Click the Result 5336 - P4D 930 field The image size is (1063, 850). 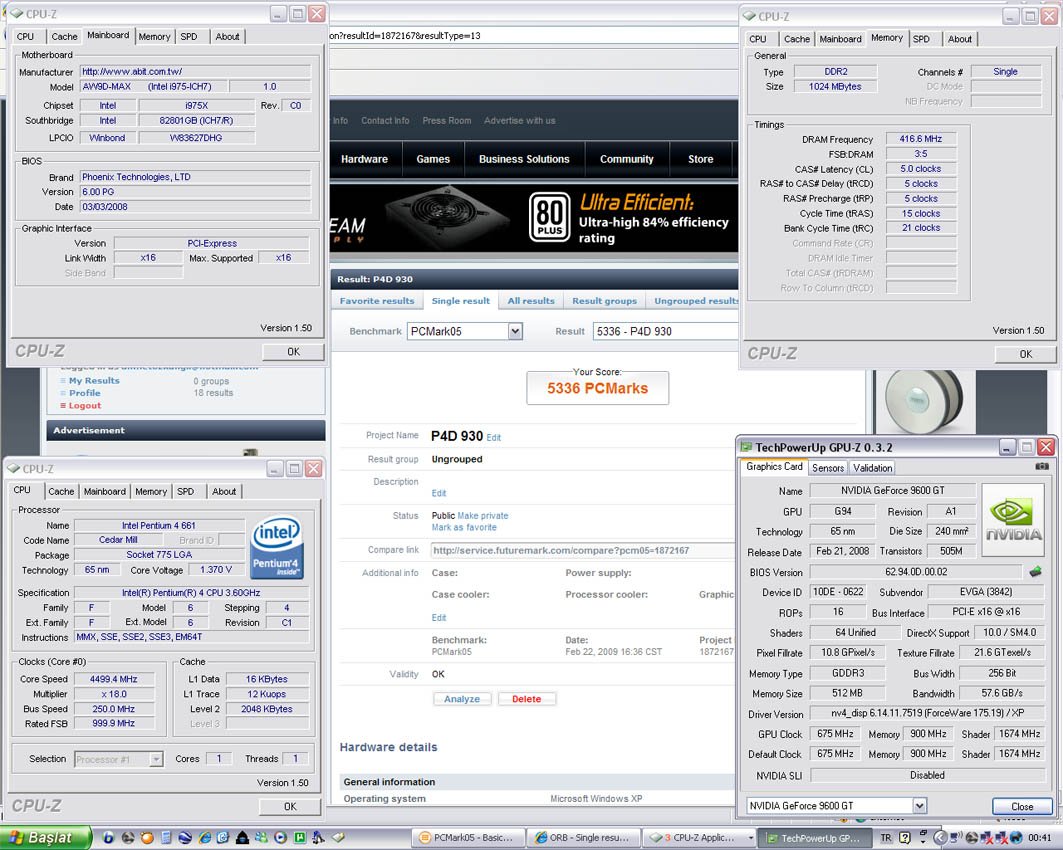point(666,331)
